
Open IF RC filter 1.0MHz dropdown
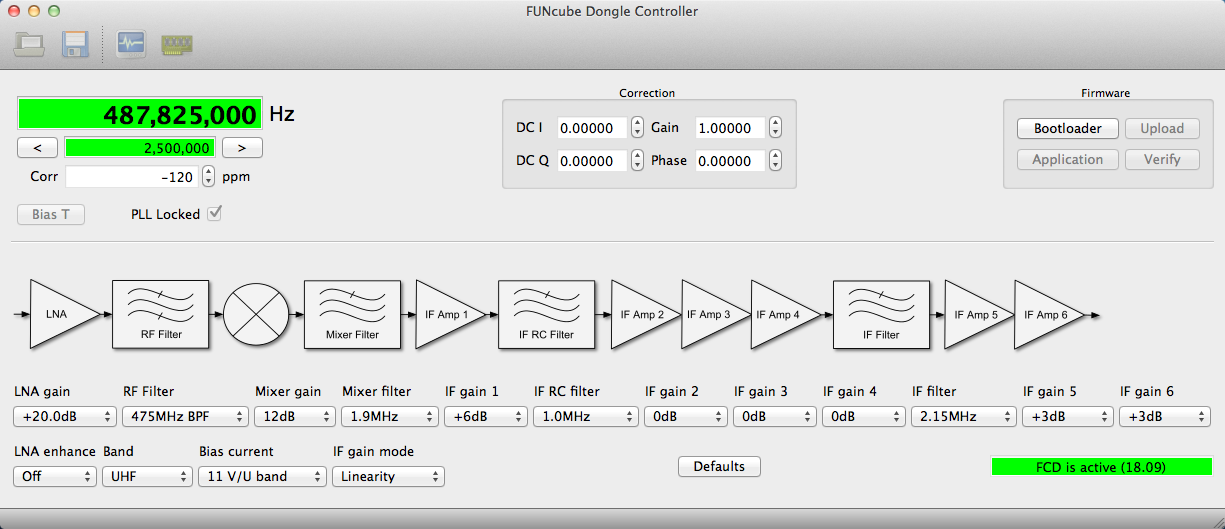586,417
